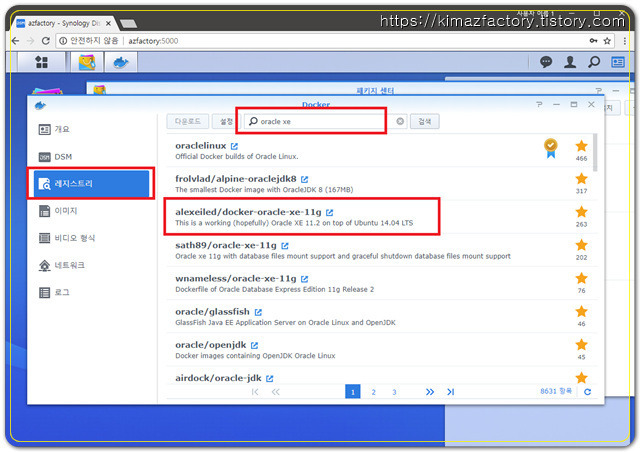Open DSM search magnifier icon

tap(594, 62)
